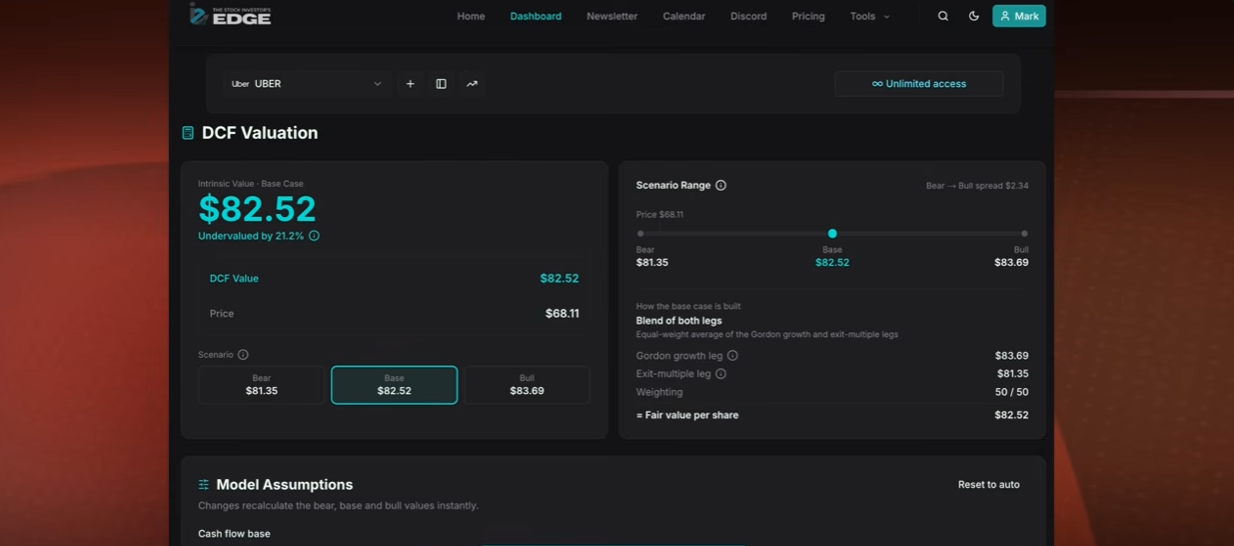Select the Base $82.52 scenario

(x=394, y=385)
